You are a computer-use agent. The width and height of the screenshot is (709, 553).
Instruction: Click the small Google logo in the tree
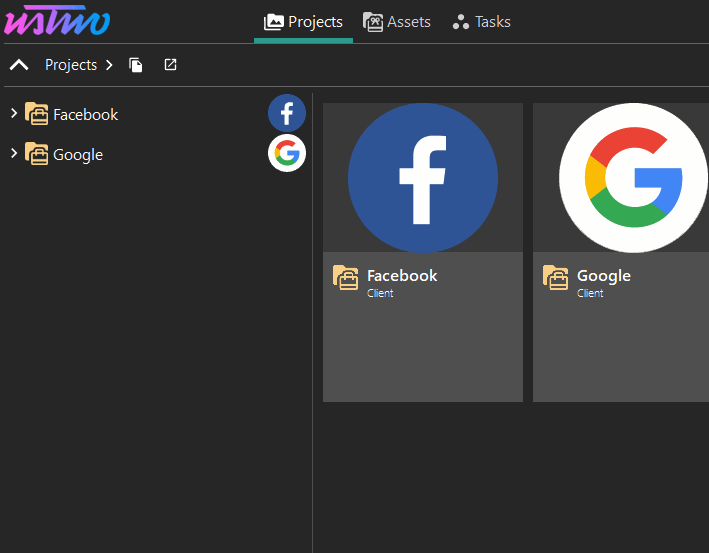[x=287, y=153]
